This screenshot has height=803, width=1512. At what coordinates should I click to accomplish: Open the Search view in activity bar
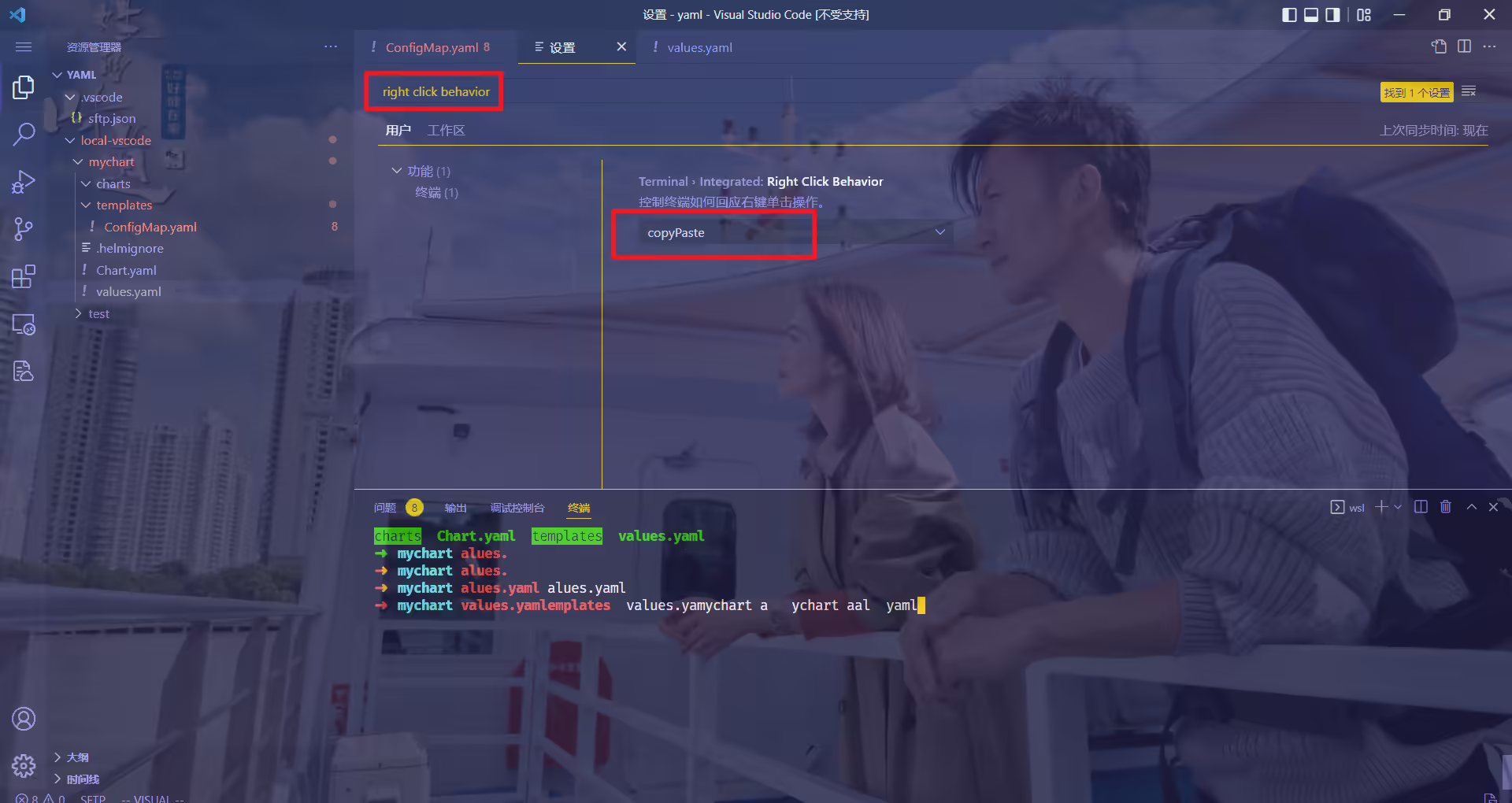24,135
